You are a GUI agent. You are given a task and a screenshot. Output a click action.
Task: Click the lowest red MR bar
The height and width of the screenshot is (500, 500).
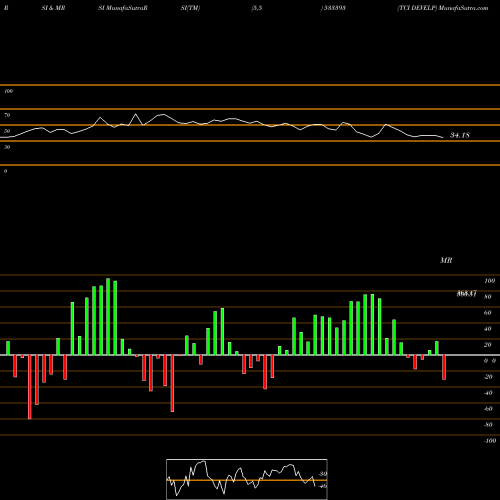[30, 387]
